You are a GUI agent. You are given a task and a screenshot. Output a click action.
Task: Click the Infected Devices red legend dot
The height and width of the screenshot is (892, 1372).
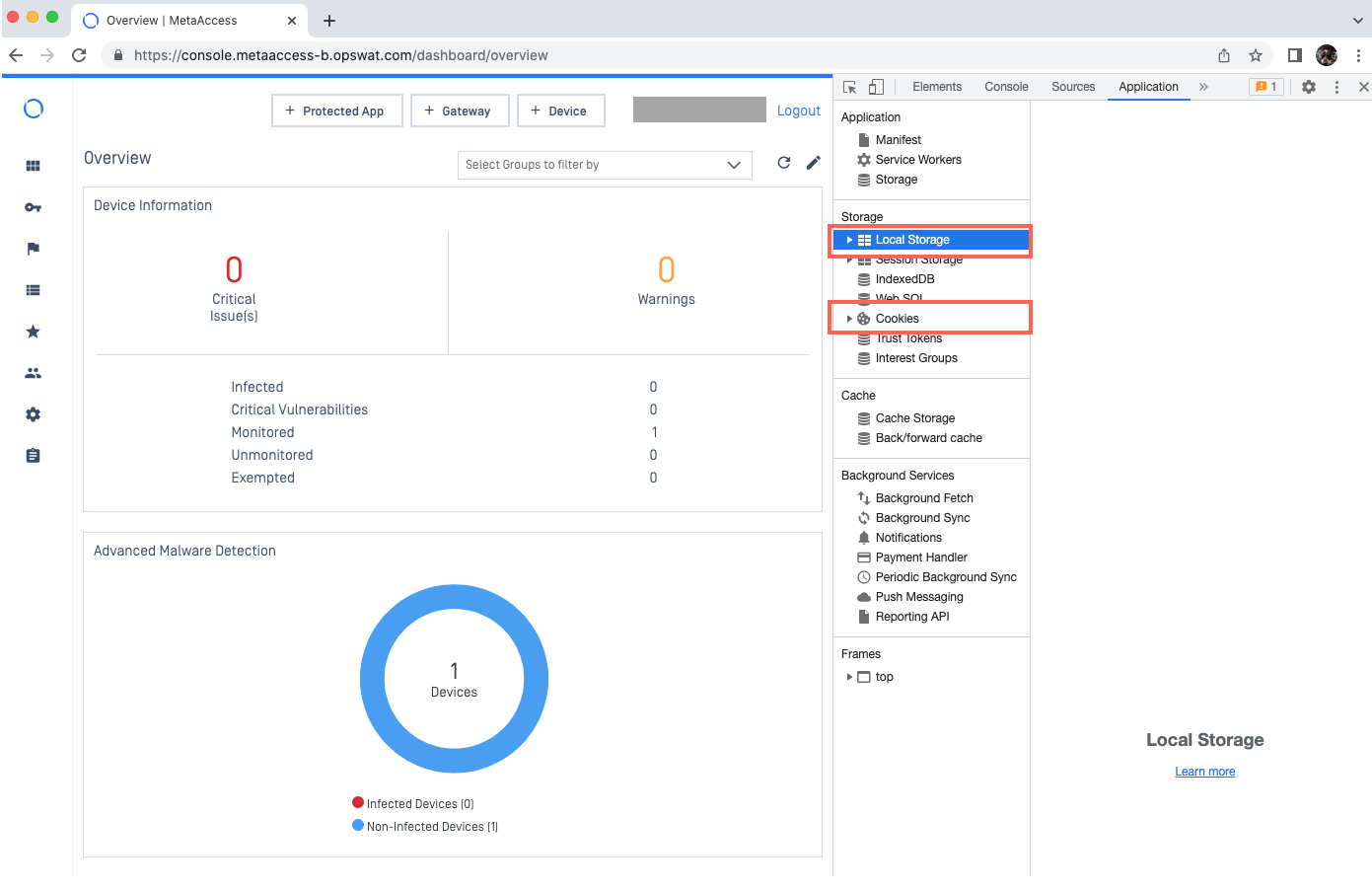point(358,802)
